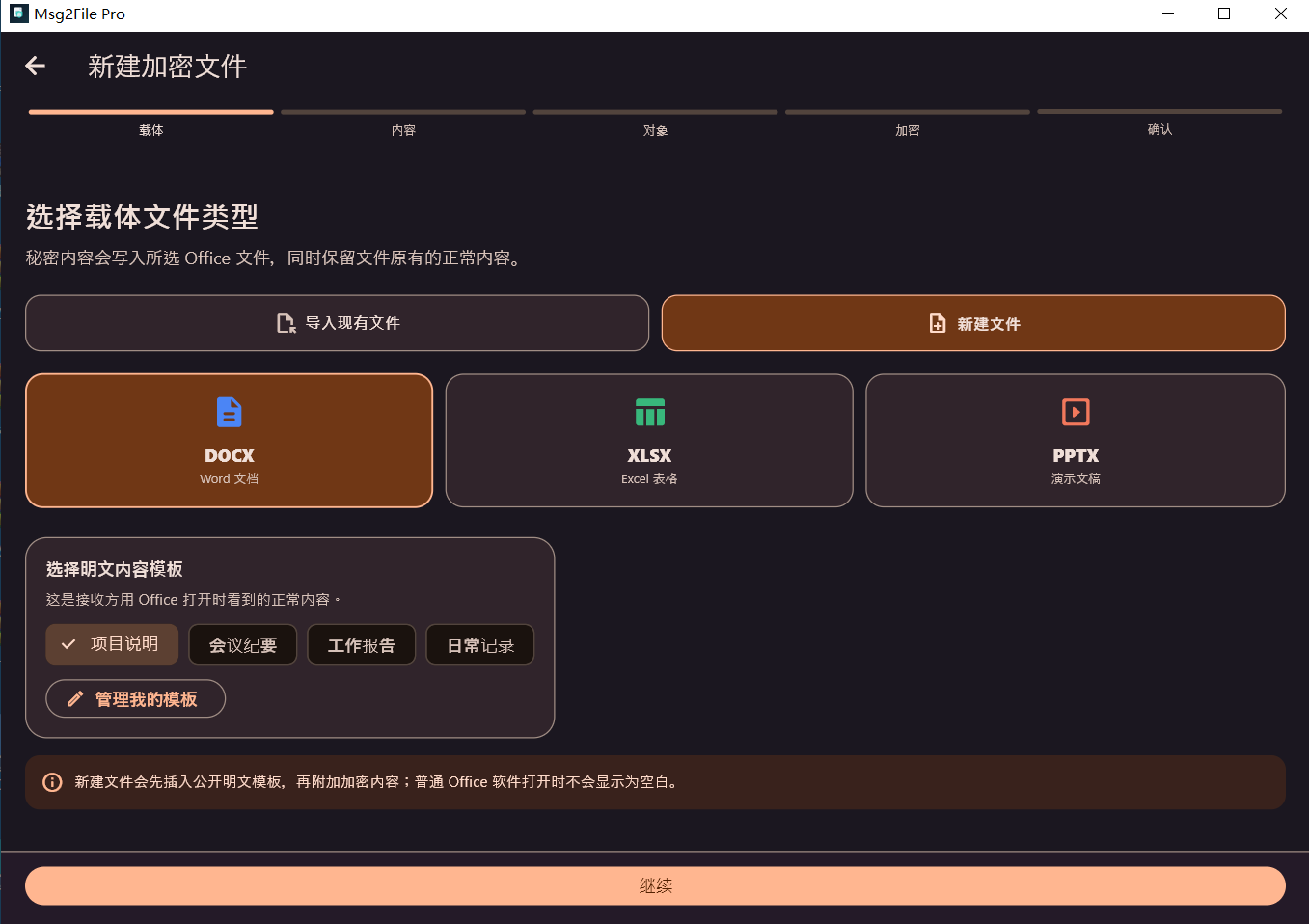Select the 工作报告 template chip

(x=362, y=644)
